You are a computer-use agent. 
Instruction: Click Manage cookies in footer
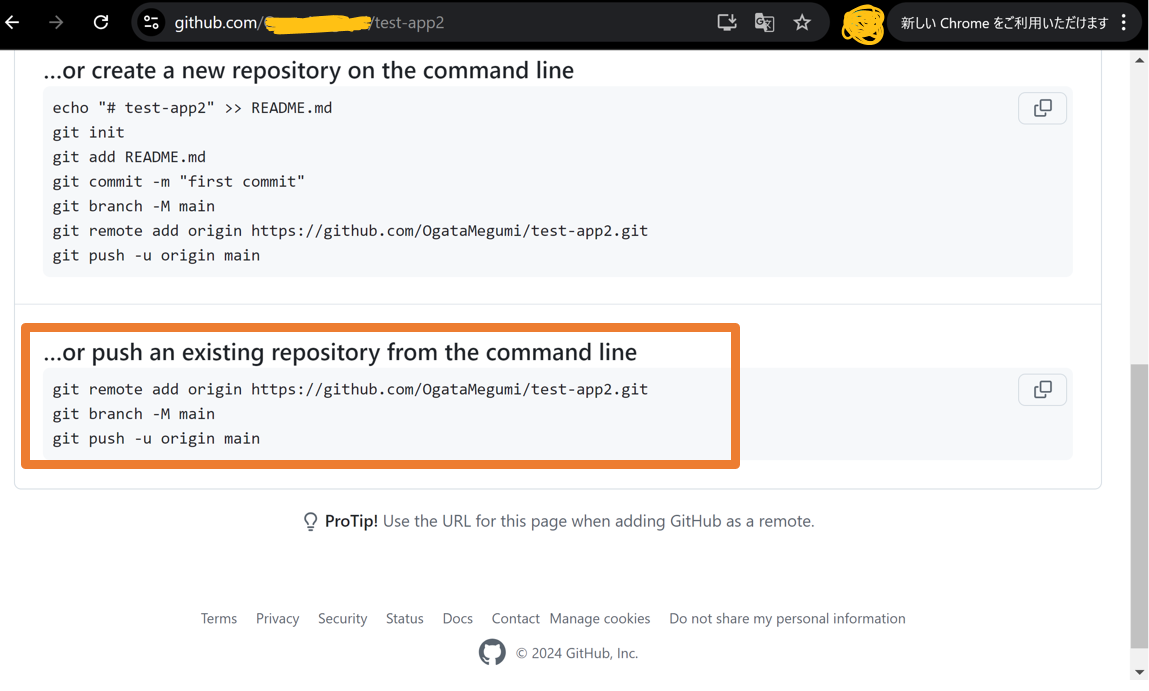click(x=600, y=618)
